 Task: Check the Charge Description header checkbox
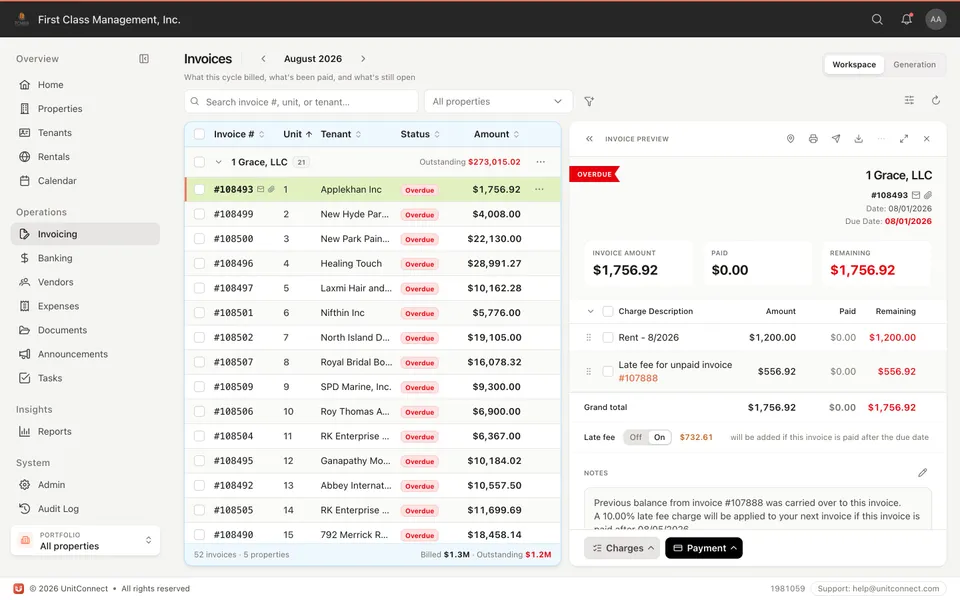click(607, 311)
